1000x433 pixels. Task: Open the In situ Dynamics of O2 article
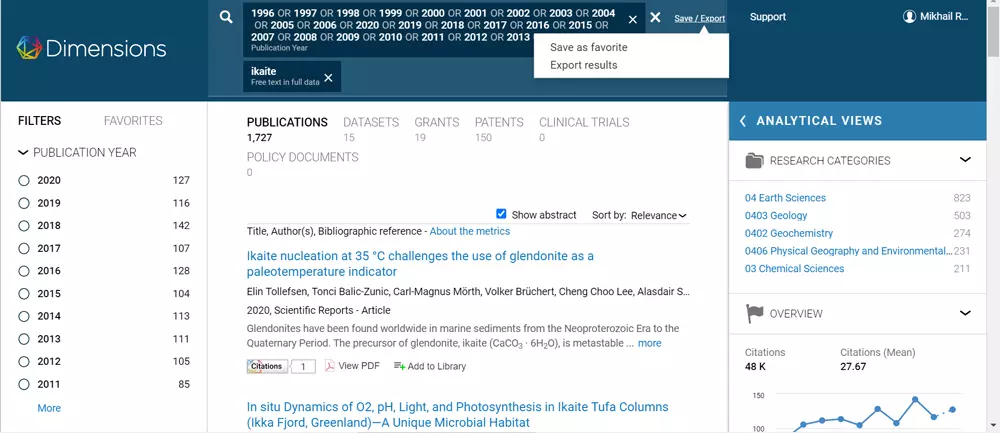click(x=457, y=415)
